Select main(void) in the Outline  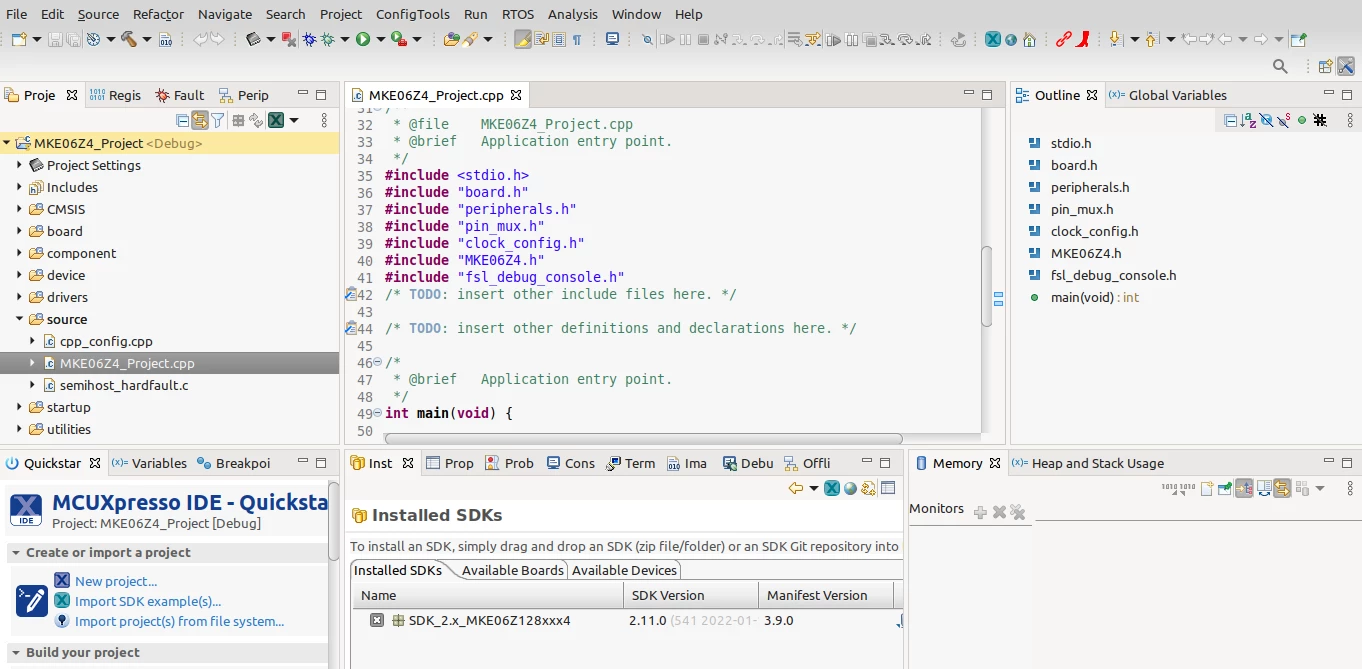(1094, 297)
